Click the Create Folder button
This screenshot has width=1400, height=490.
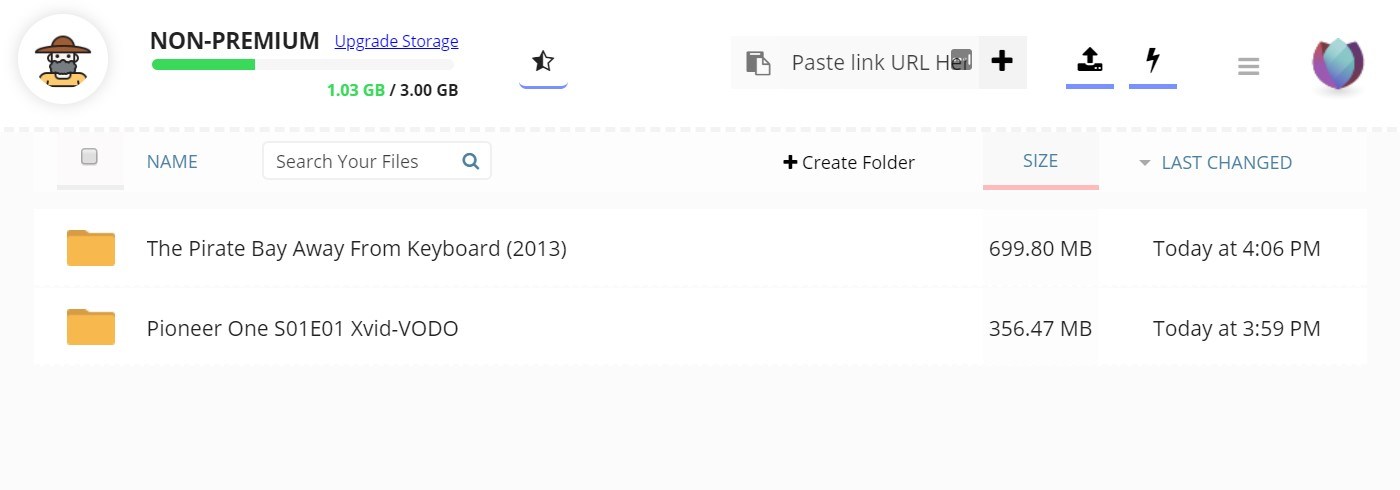pyautogui.click(x=849, y=162)
